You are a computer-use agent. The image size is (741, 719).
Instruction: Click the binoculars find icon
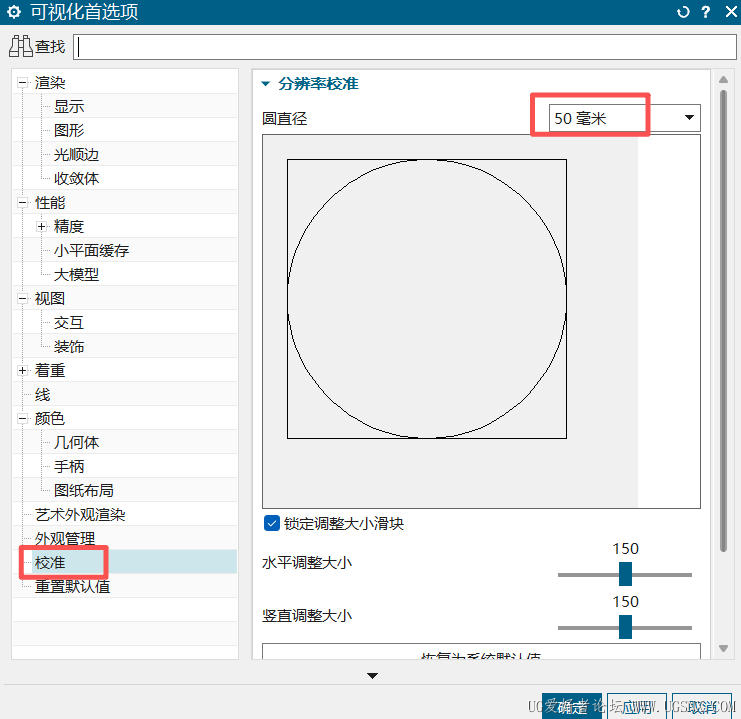point(21,46)
